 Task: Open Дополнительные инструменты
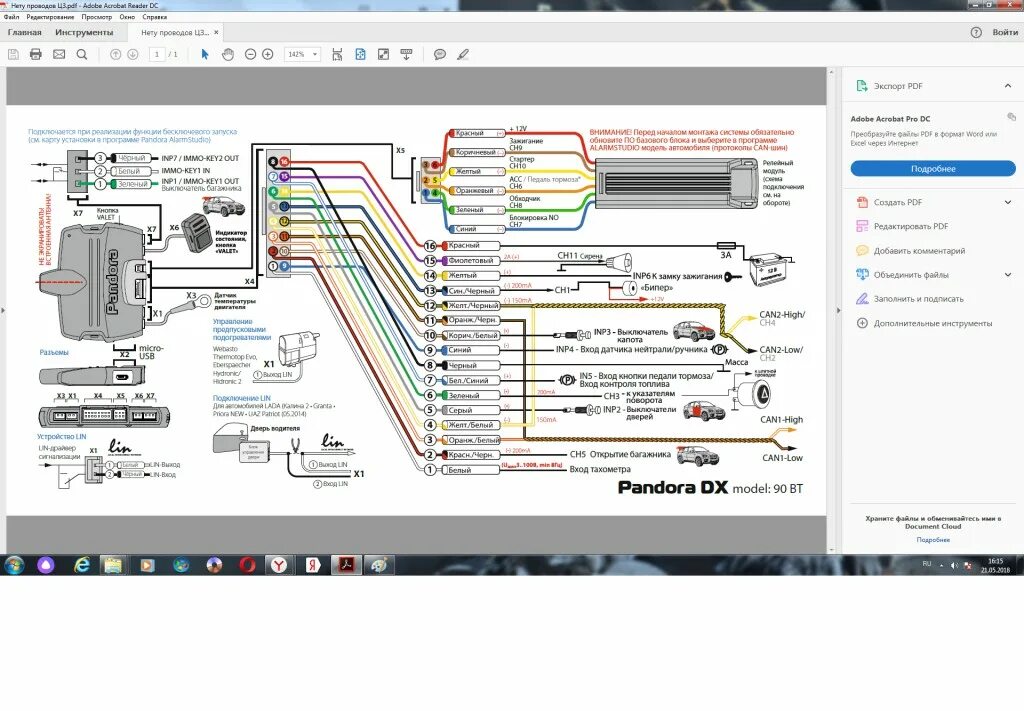(933, 323)
